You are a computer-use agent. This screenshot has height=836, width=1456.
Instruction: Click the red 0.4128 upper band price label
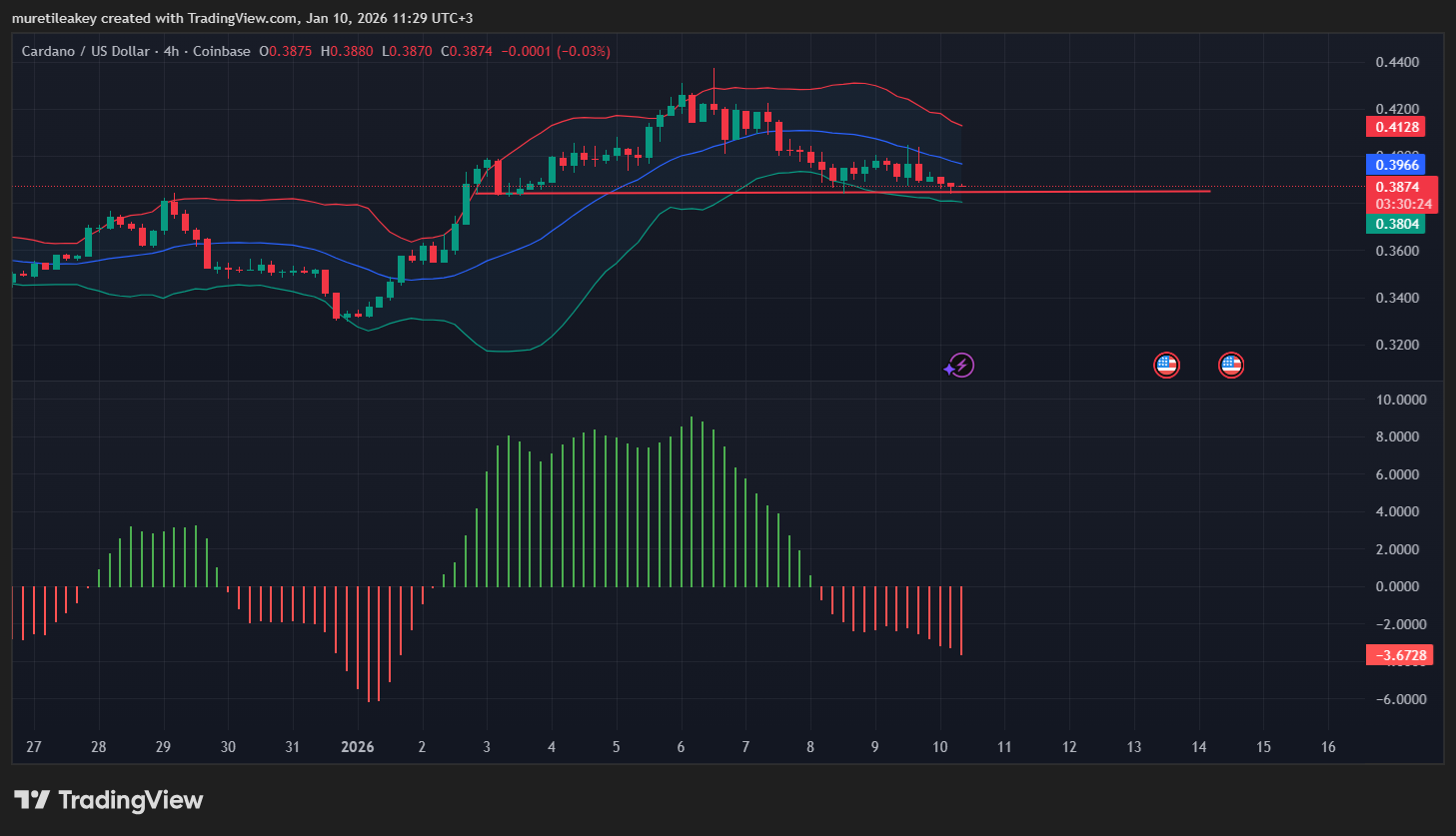point(1395,127)
